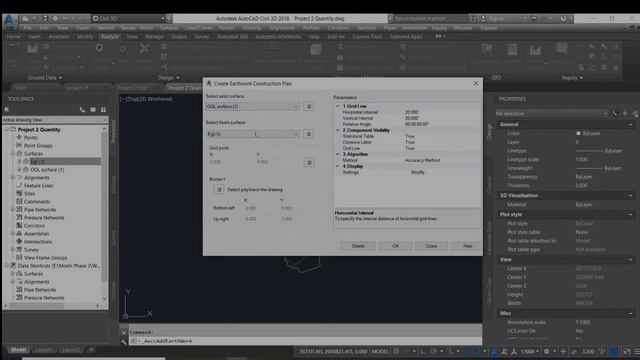Screen dimensions: 640x360
Task: Click the grid point pick icon
Action: pyautogui.click(x=309, y=162)
